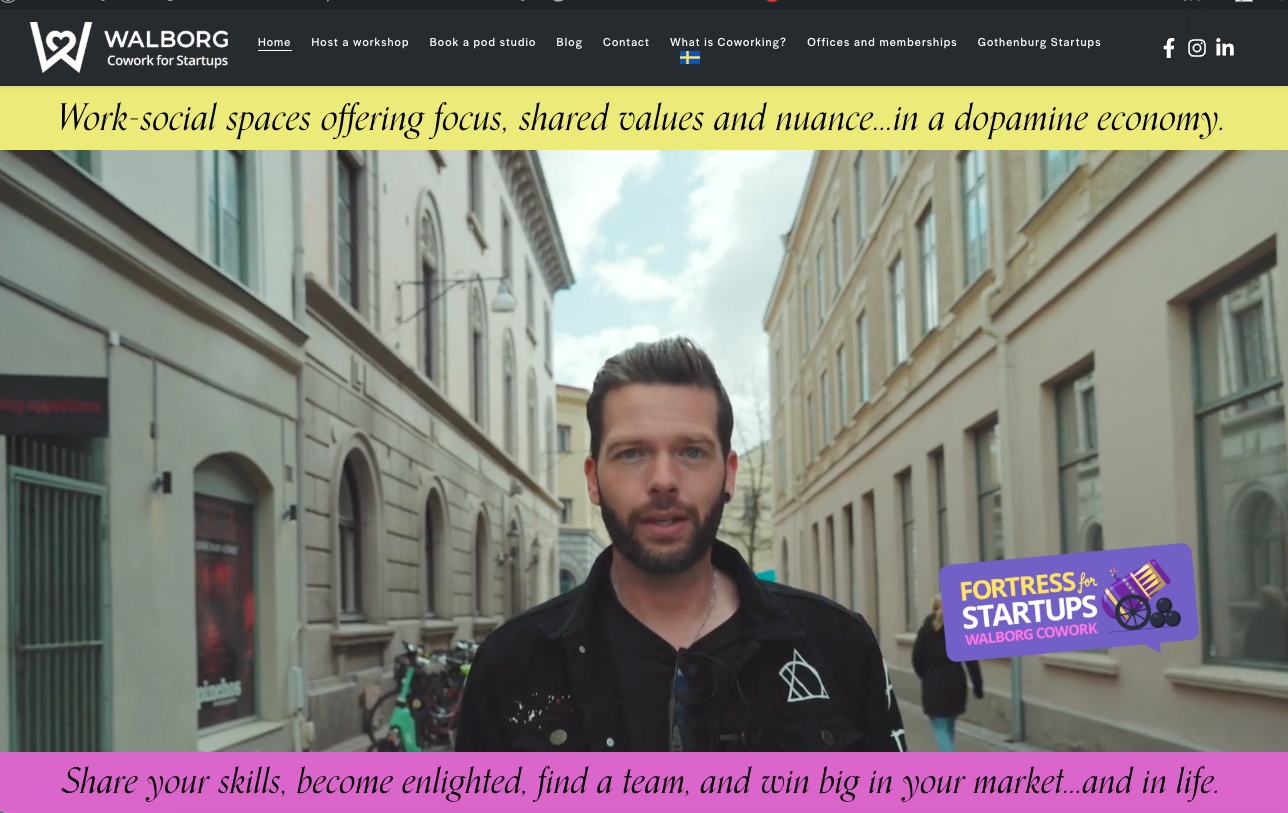Open the Facebook page icon
This screenshot has width=1288, height=813.
(1168, 48)
